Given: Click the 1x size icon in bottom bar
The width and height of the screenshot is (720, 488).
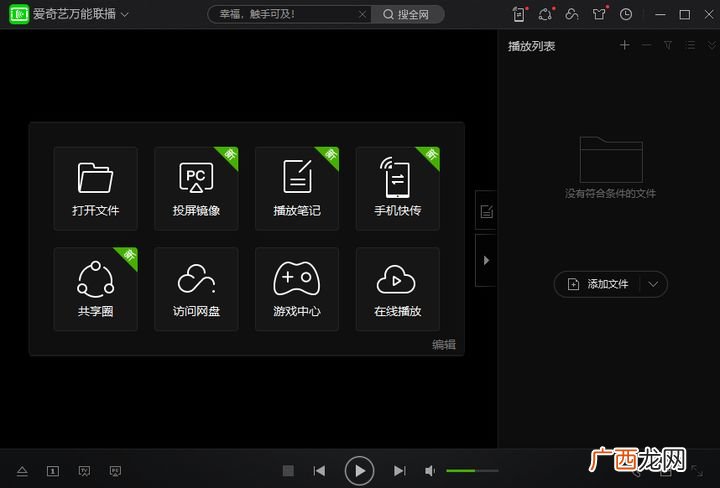Looking at the screenshot, I should coord(53,471).
